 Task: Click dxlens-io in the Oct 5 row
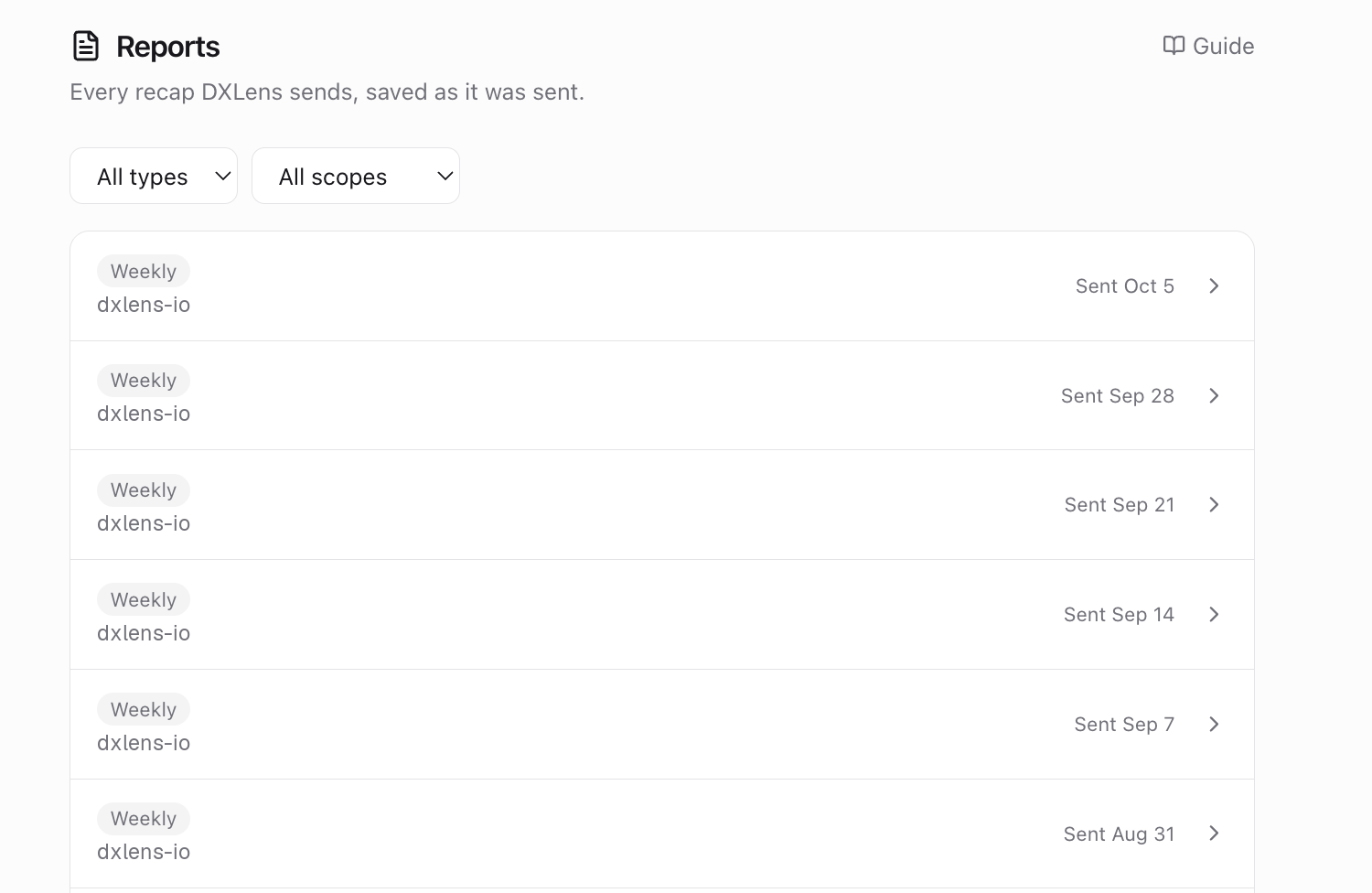point(144,305)
